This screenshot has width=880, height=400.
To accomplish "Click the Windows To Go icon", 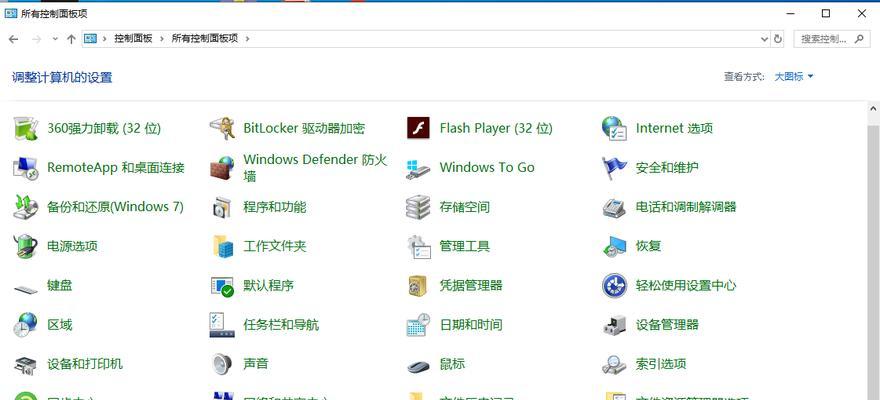I will click(x=418, y=168).
